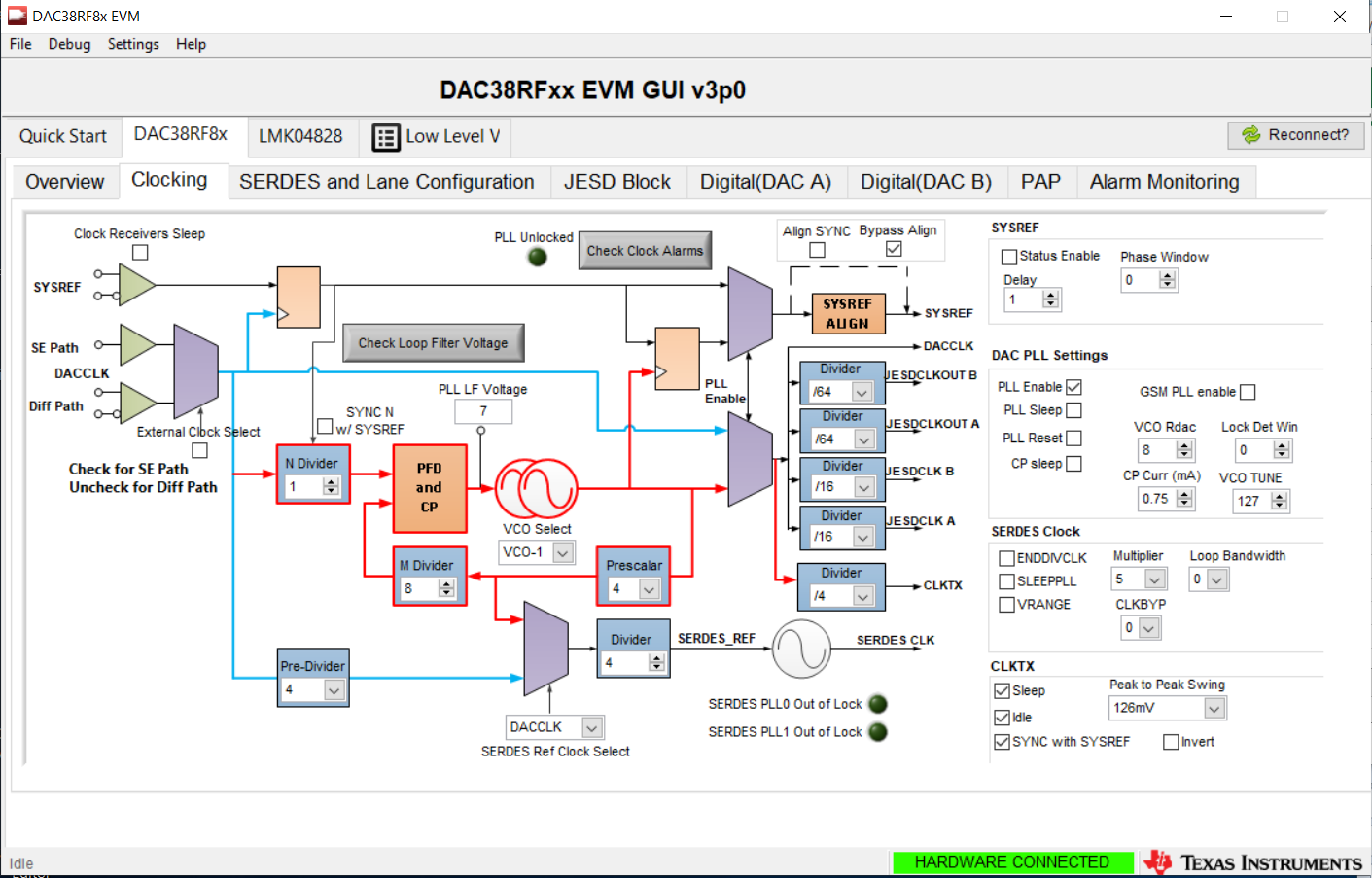The height and width of the screenshot is (878, 1372).
Task: Enable GSM PLL enable checkbox
Action: click(1248, 392)
